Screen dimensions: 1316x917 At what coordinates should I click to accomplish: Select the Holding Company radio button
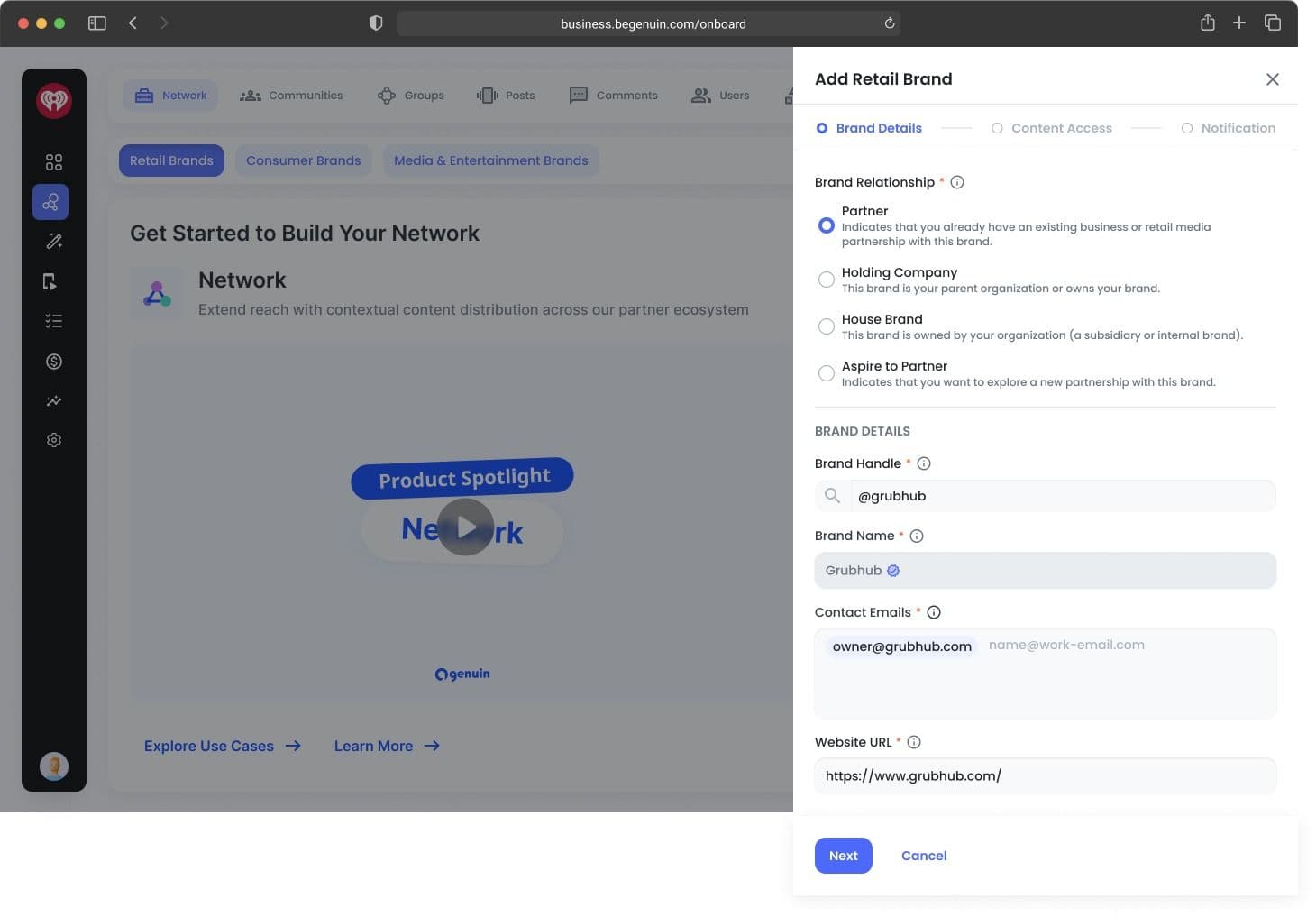(826, 280)
